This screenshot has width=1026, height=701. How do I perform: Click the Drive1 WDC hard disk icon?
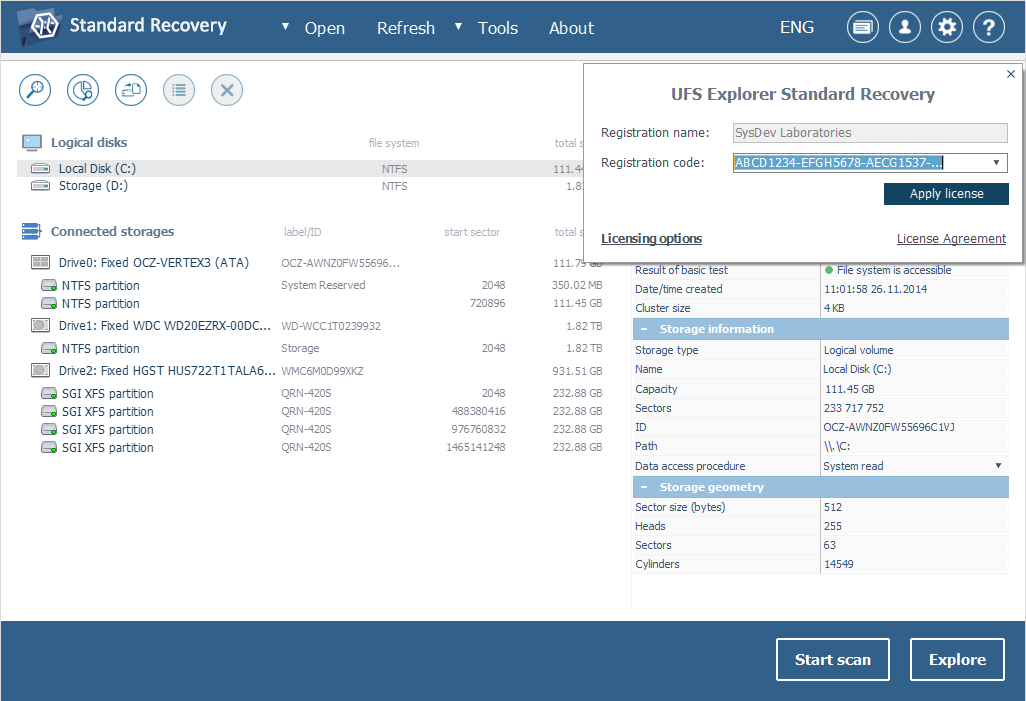tap(41, 325)
